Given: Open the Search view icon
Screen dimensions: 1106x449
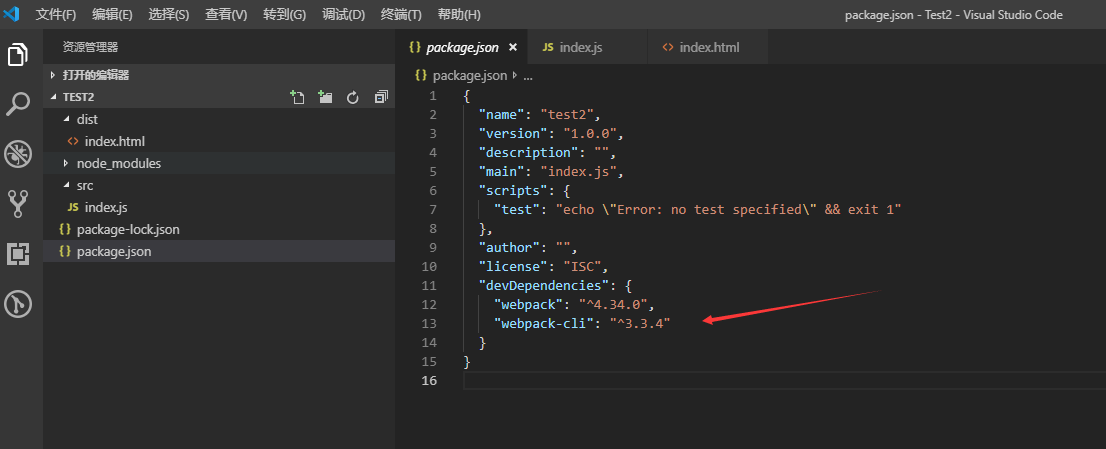Looking at the screenshot, I should point(18,104).
